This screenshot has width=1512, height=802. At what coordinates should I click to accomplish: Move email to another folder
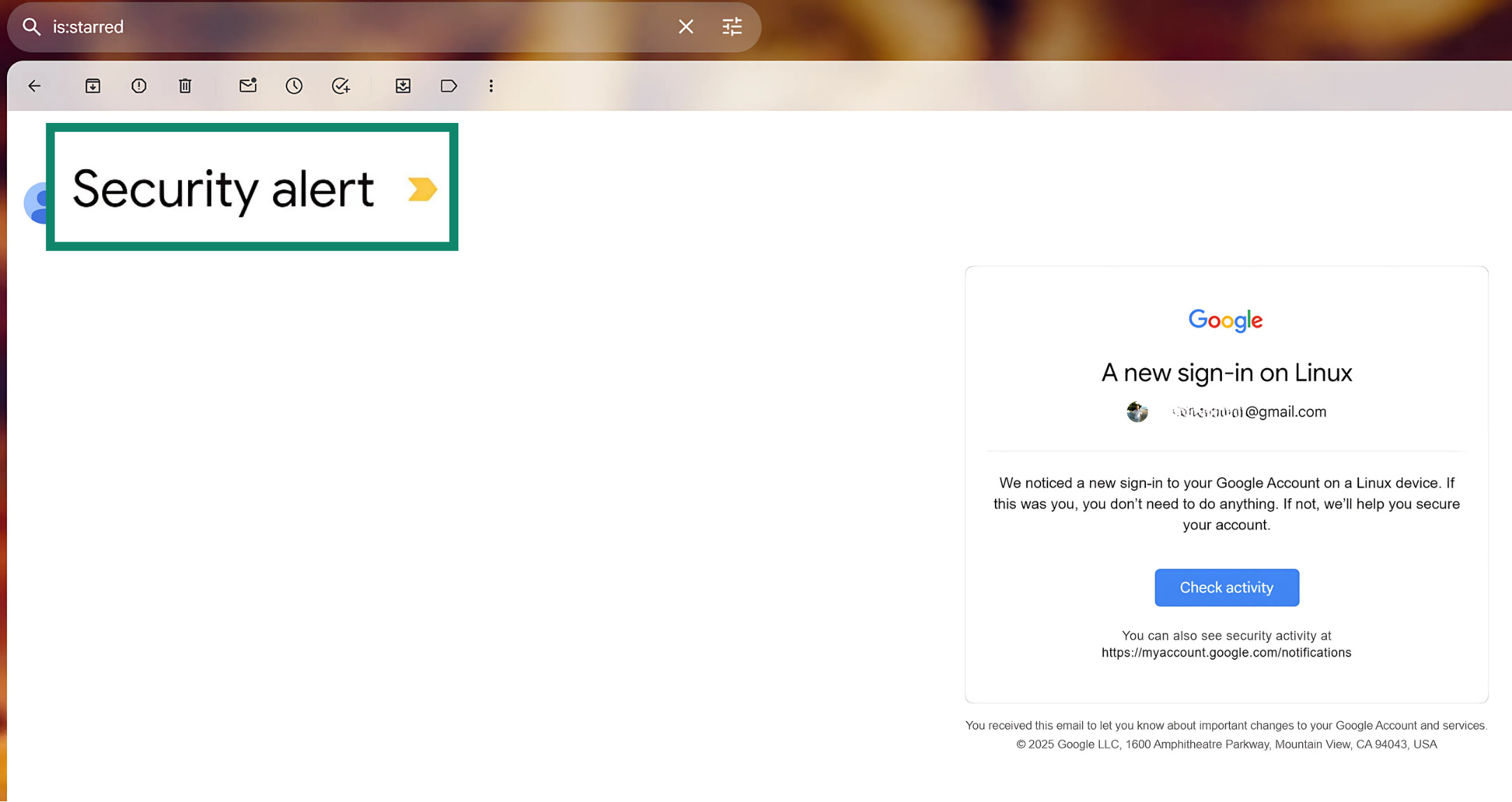tap(403, 86)
